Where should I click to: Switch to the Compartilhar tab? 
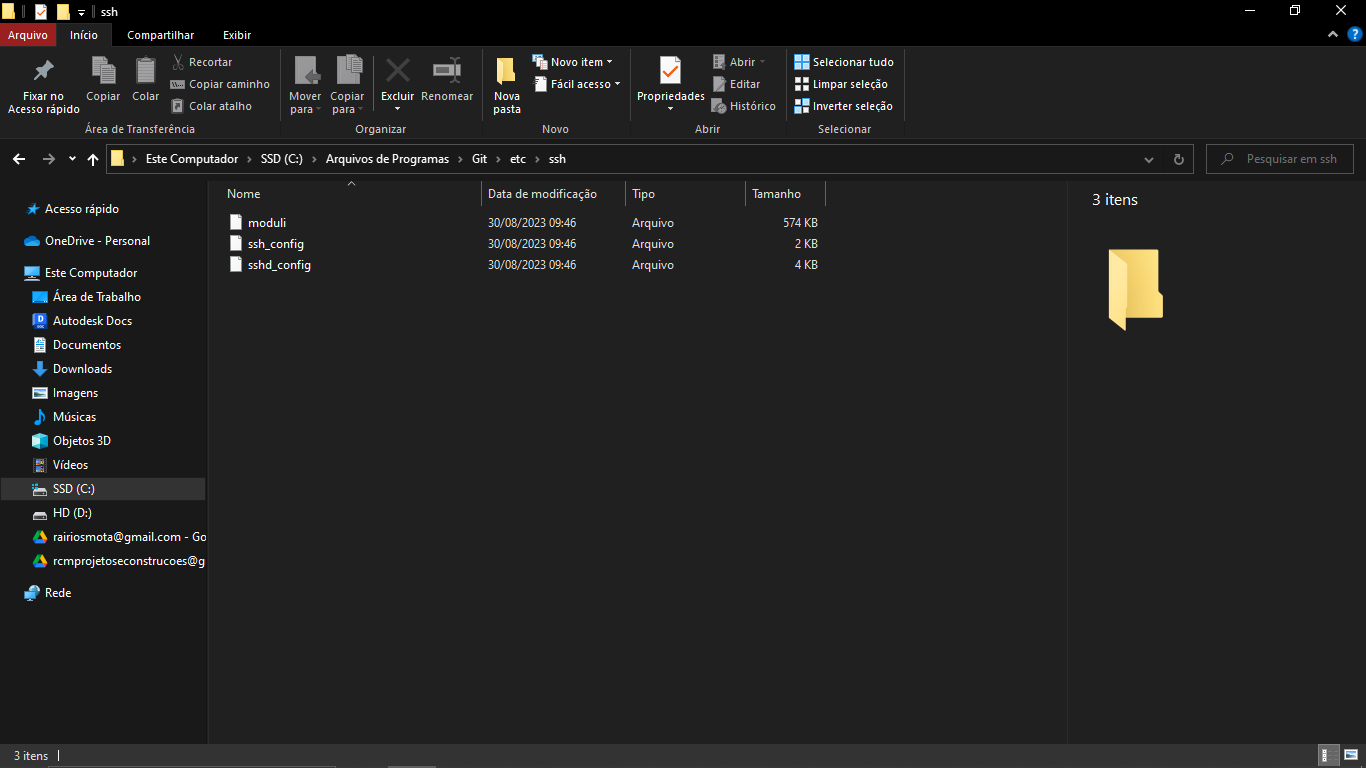[161, 35]
